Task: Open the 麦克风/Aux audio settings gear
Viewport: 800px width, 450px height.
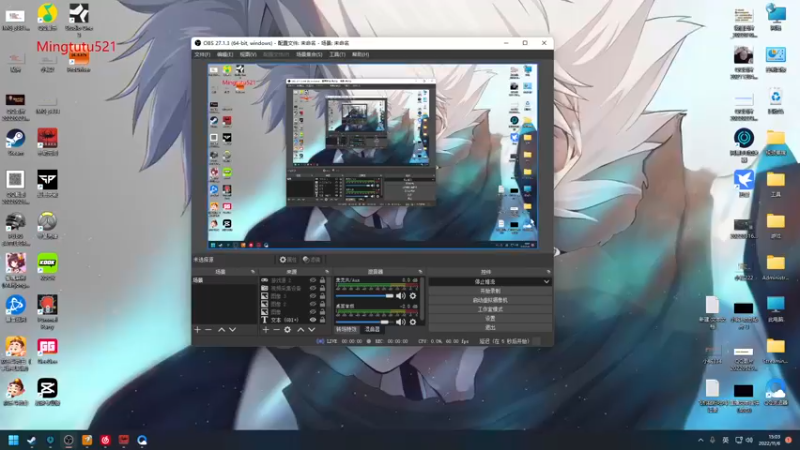Action: [413, 296]
